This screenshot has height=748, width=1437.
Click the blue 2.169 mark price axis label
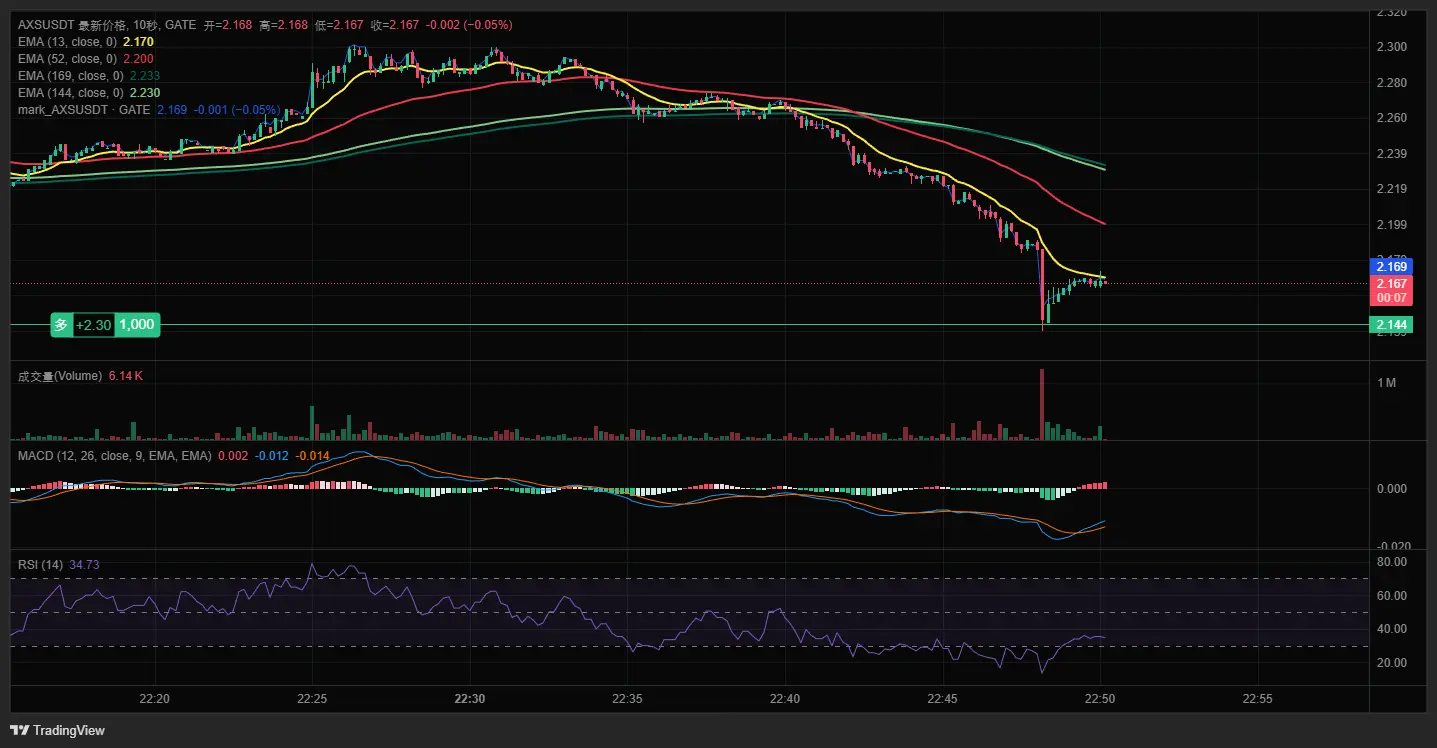click(1392, 266)
